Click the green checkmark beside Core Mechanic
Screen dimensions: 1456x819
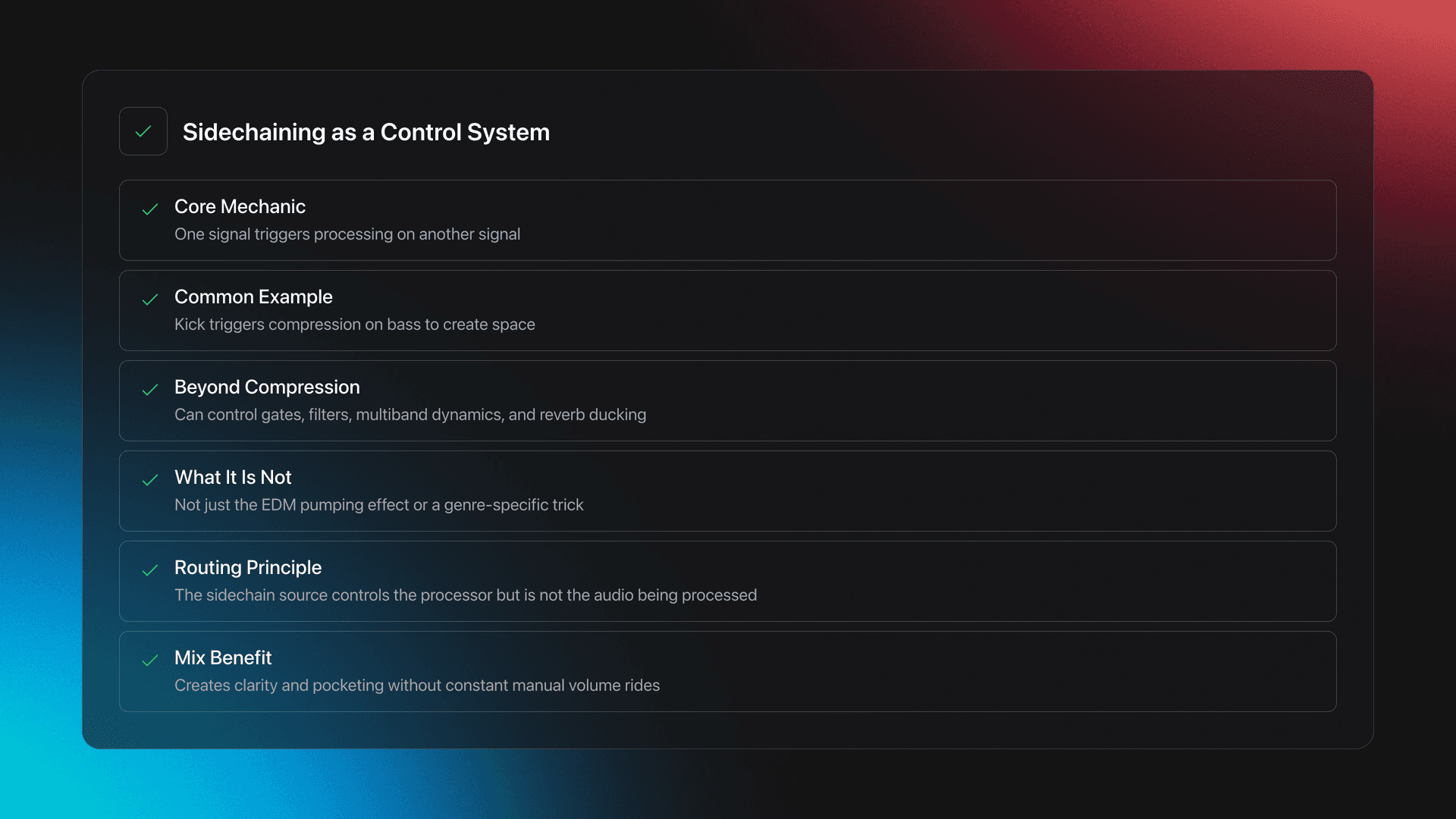[150, 210]
